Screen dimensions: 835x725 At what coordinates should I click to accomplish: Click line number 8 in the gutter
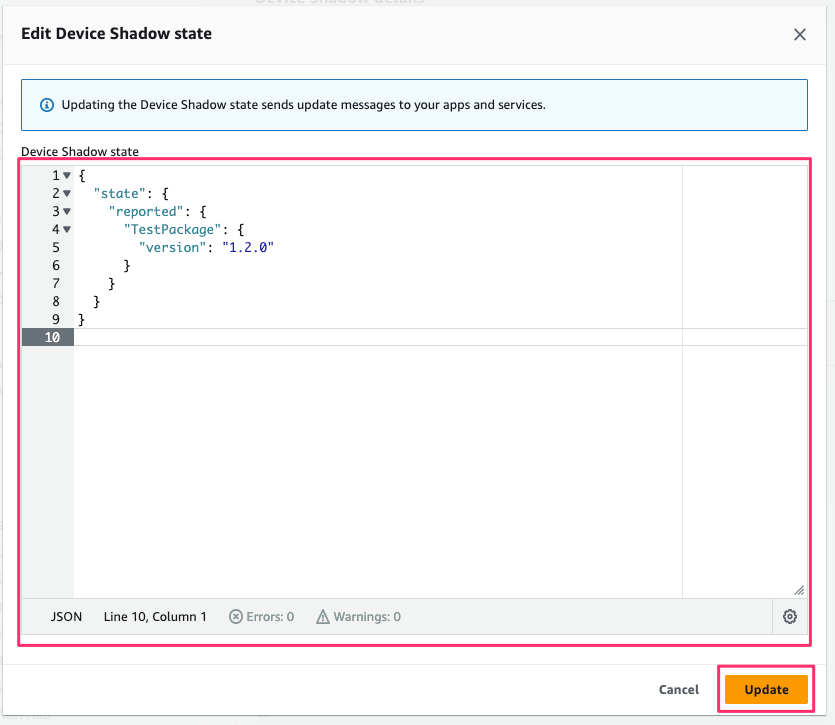tap(56, 302)
